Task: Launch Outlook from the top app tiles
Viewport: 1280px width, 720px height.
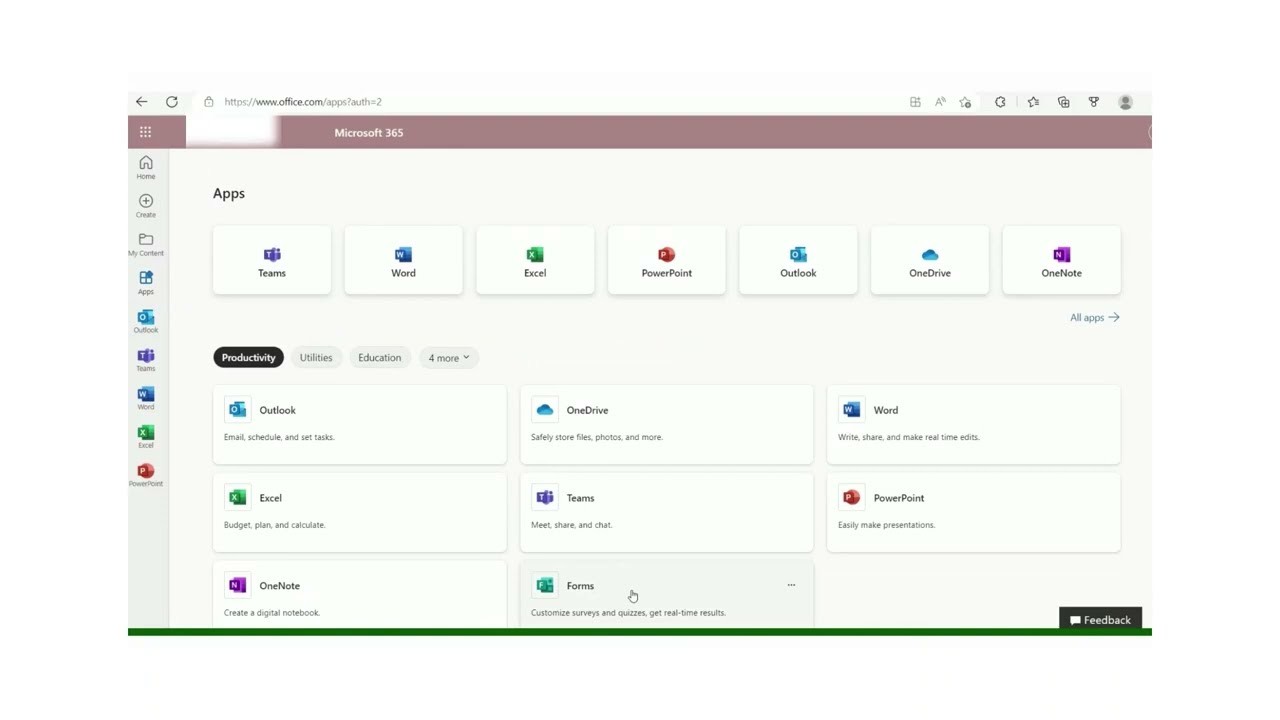Action: pos(798,261)
